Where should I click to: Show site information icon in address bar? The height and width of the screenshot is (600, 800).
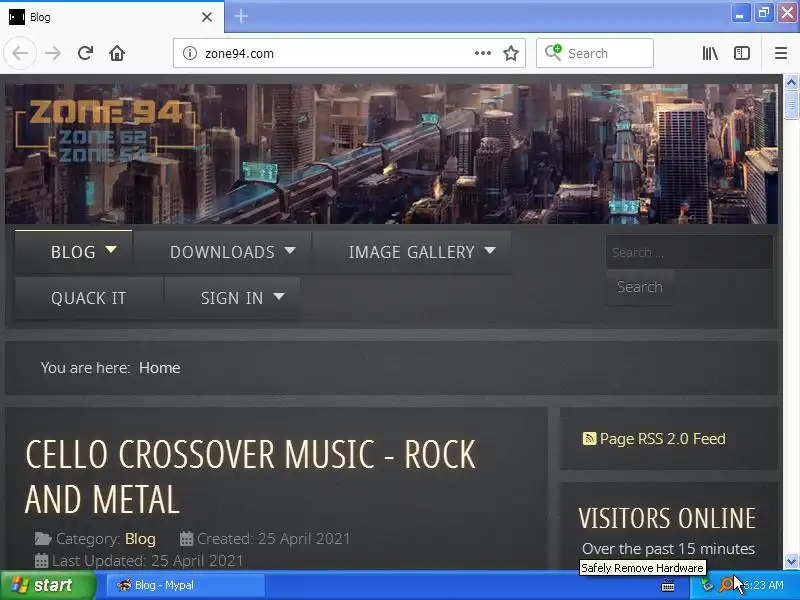tap(190, 53)
